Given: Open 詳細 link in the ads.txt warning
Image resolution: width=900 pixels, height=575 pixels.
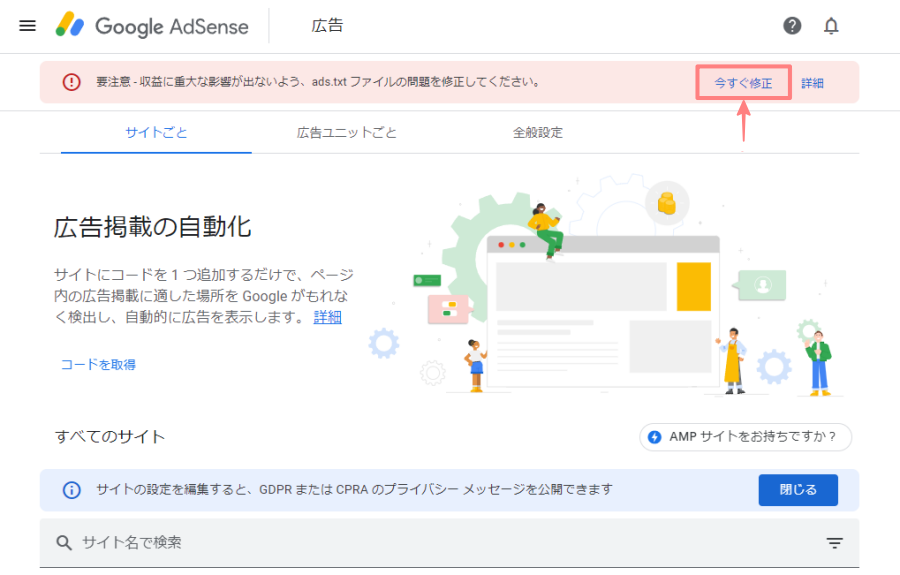Looking at the screenshot, I should (812, 83).
